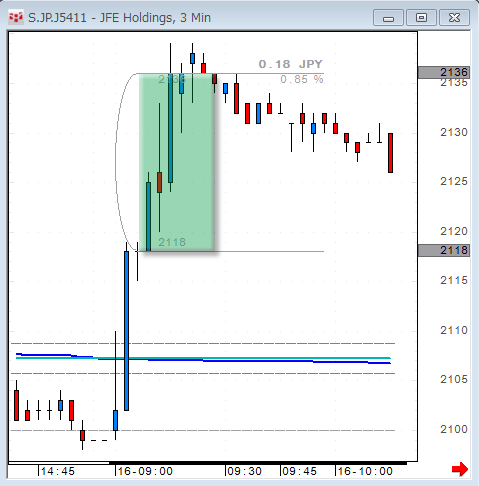
Task: Click the chart window app icon
Action: click(x=15, y=18)
